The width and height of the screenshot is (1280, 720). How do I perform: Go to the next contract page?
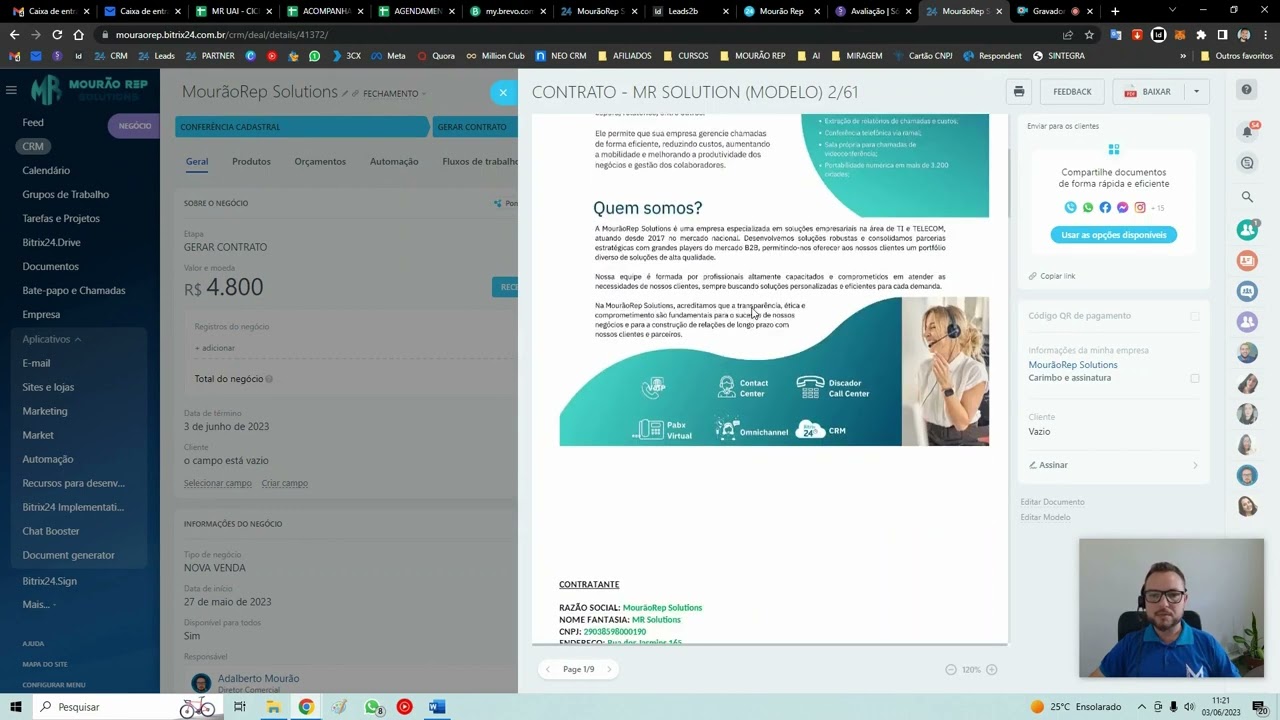609,669
